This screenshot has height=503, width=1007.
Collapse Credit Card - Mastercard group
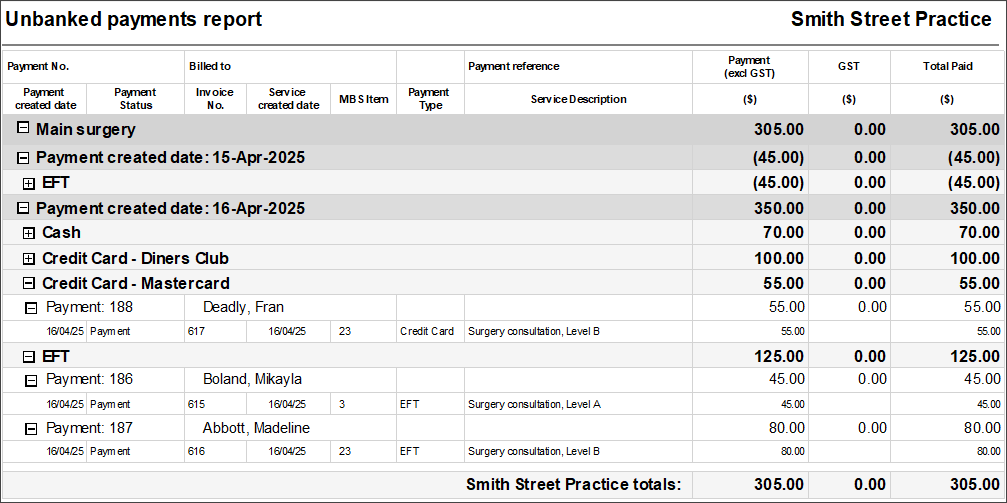(29, 283)
